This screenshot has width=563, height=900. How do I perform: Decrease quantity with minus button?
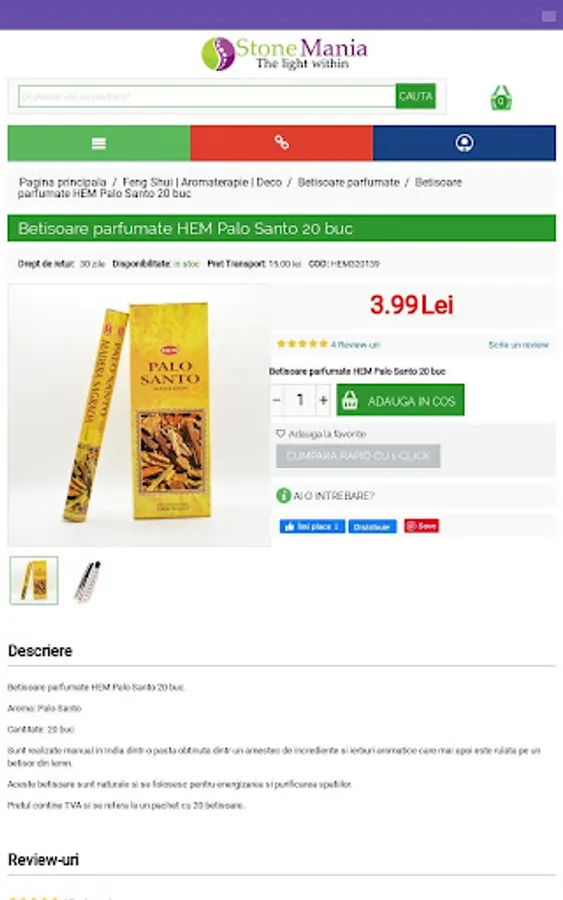click(277, 400)
